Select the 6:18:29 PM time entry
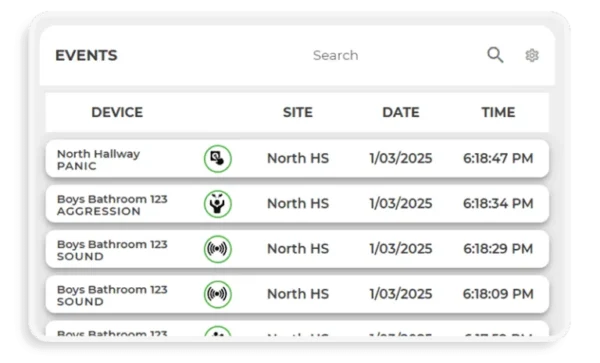Screen dimensions: 600x363 point(498,249)
